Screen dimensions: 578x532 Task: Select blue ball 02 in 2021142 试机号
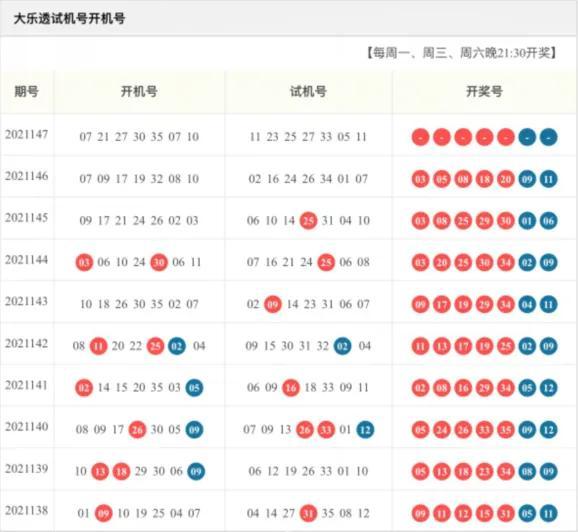342,346
